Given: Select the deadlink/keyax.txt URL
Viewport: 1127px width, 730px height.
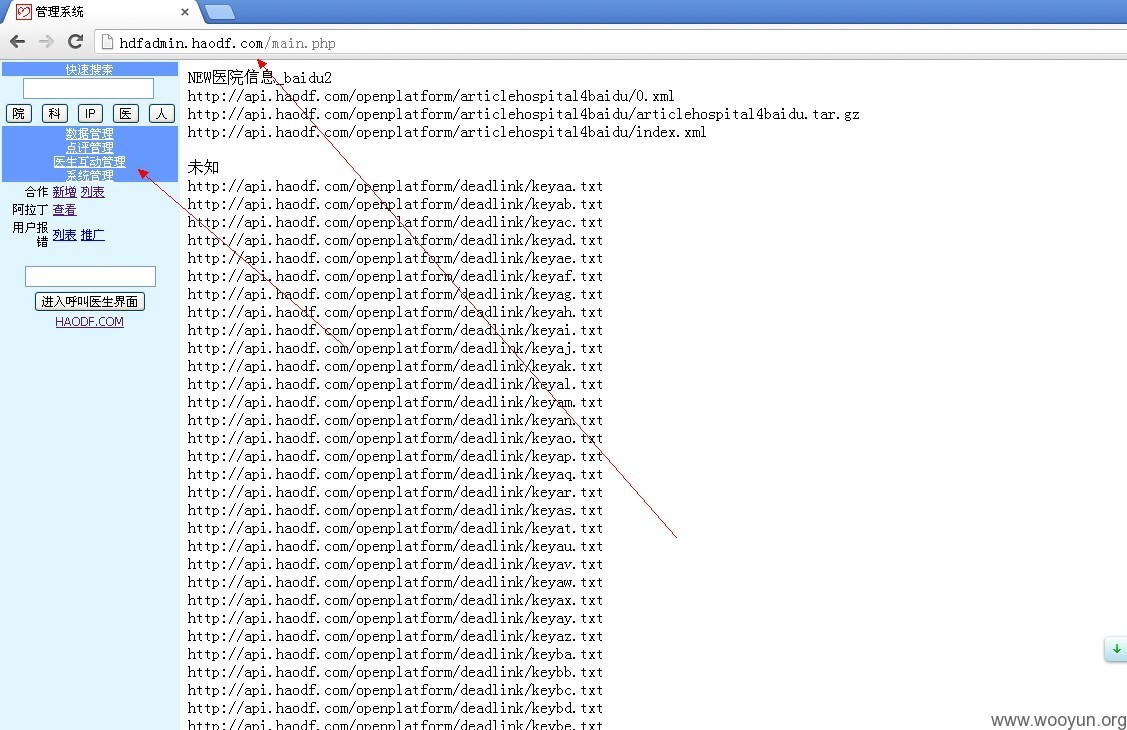Looking at the screenshot, I should click(395, 600).
